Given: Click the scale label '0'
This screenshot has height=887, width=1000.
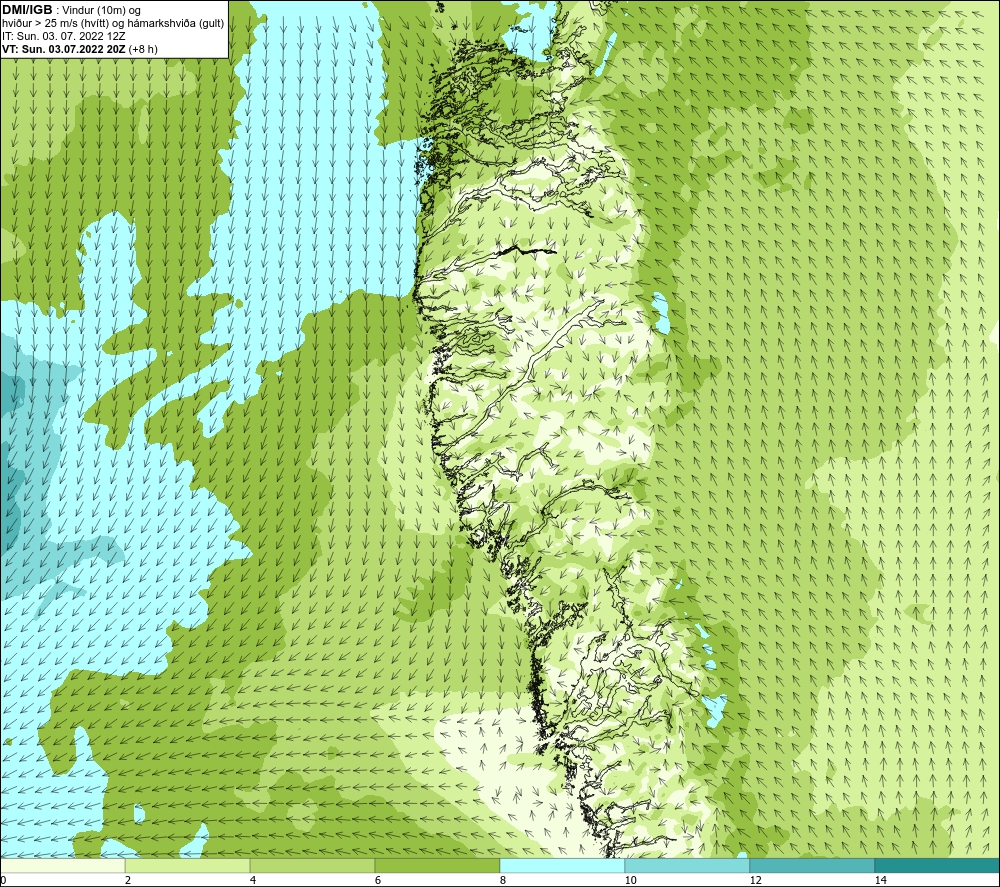Looking at the screenshot, I should (x=3, y=880).
